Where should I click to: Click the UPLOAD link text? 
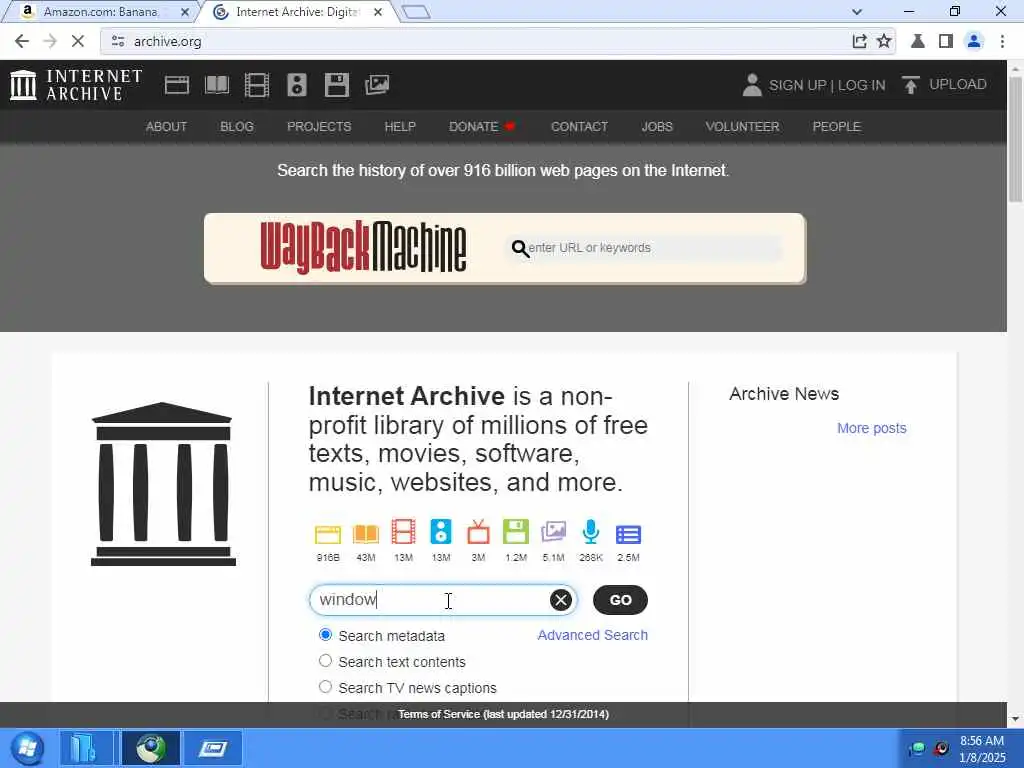click(957, 84)
